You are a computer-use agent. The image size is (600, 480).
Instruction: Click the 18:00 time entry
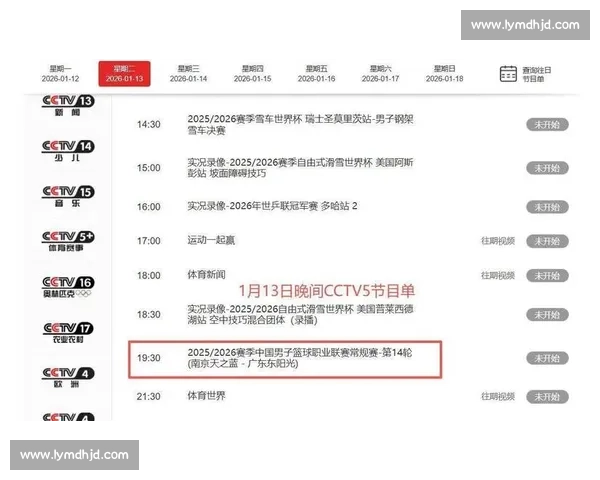point(149,276)
